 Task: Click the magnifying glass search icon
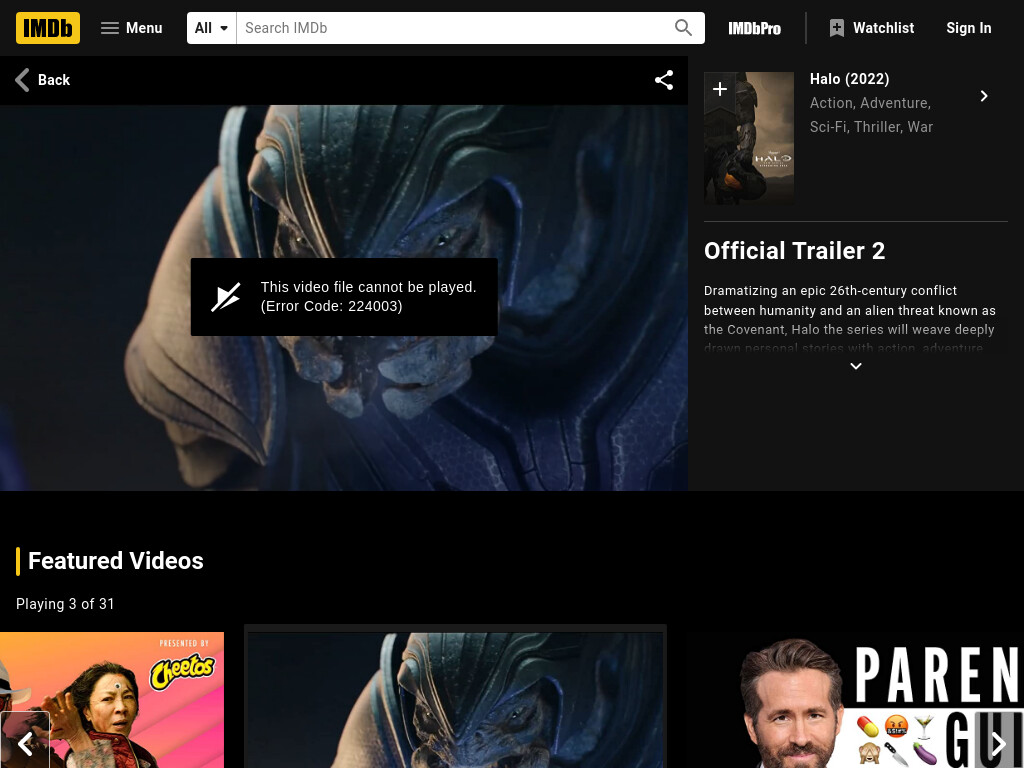[683, 28]
